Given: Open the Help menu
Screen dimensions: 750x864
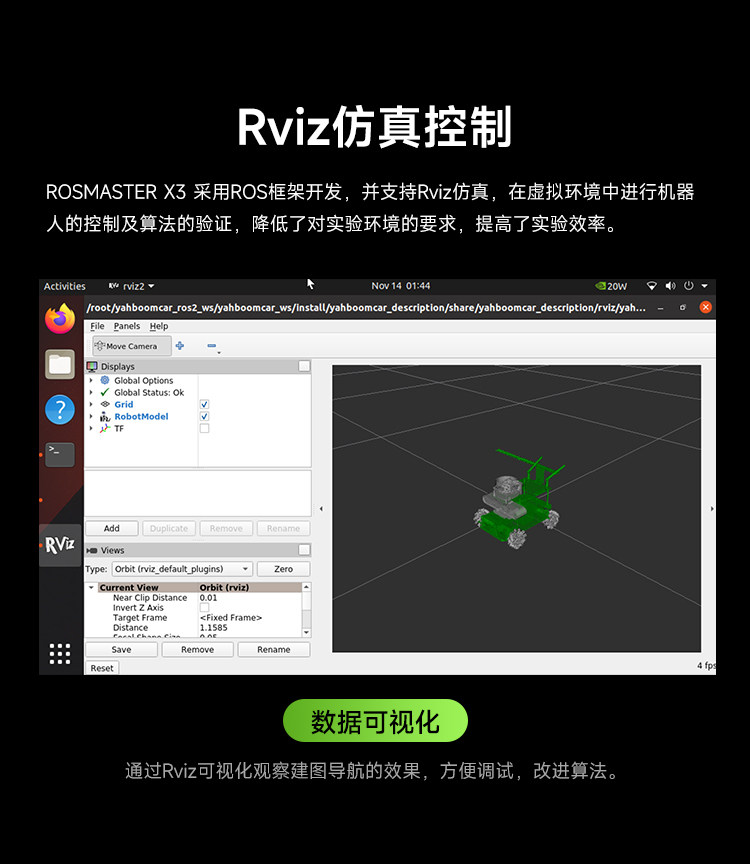Looking at the screenshot, I should 159,326.
